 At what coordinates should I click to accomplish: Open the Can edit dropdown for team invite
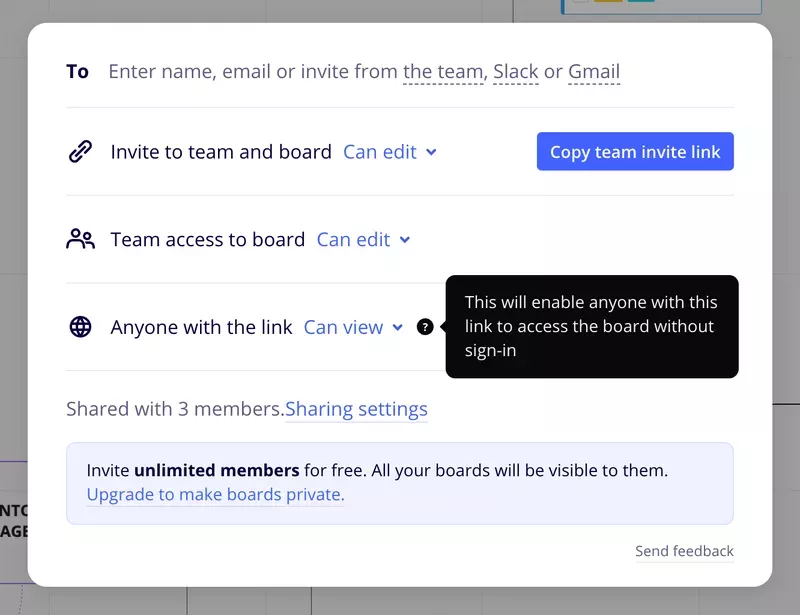click(390, 152)
